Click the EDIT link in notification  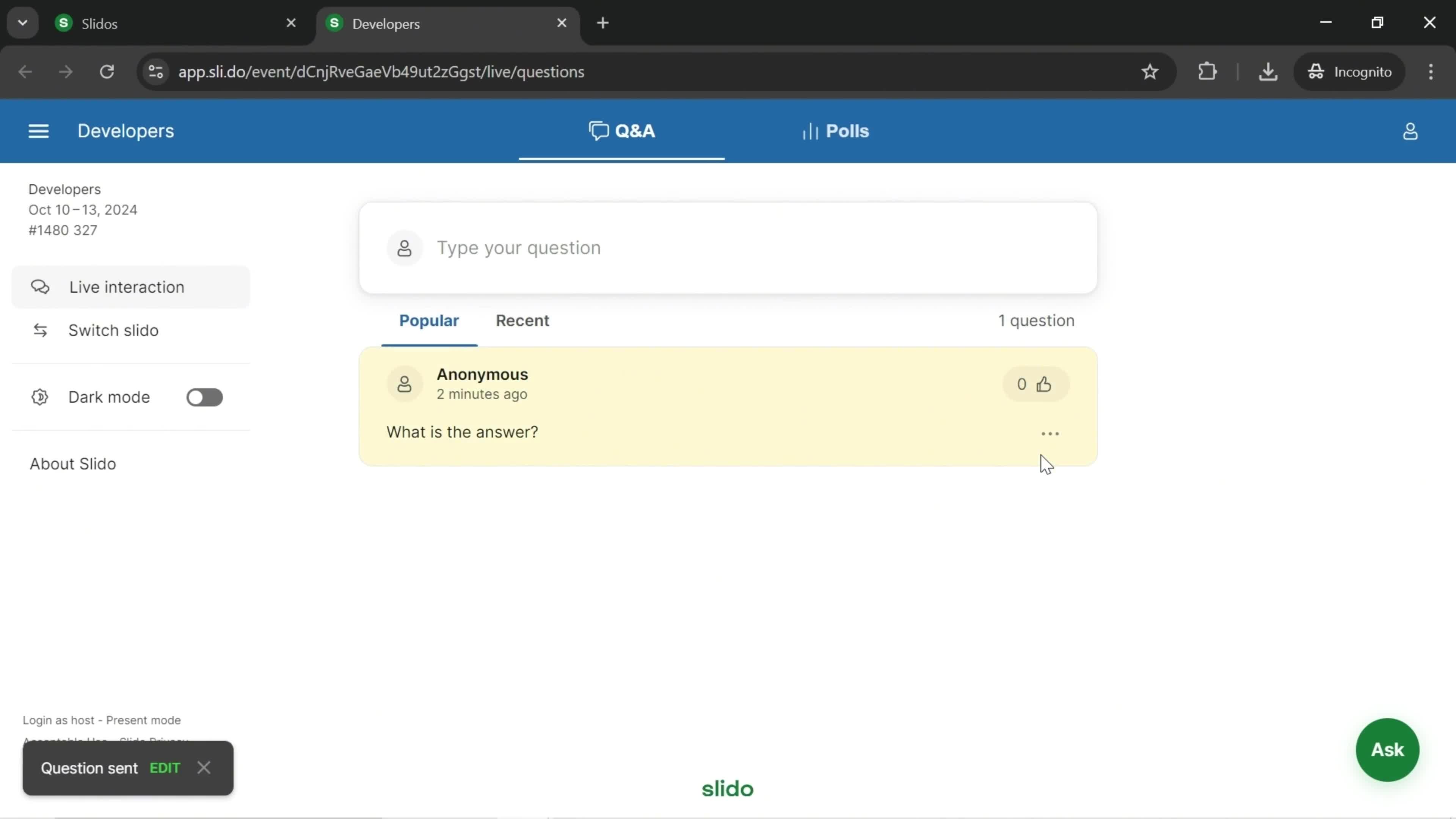164,767
